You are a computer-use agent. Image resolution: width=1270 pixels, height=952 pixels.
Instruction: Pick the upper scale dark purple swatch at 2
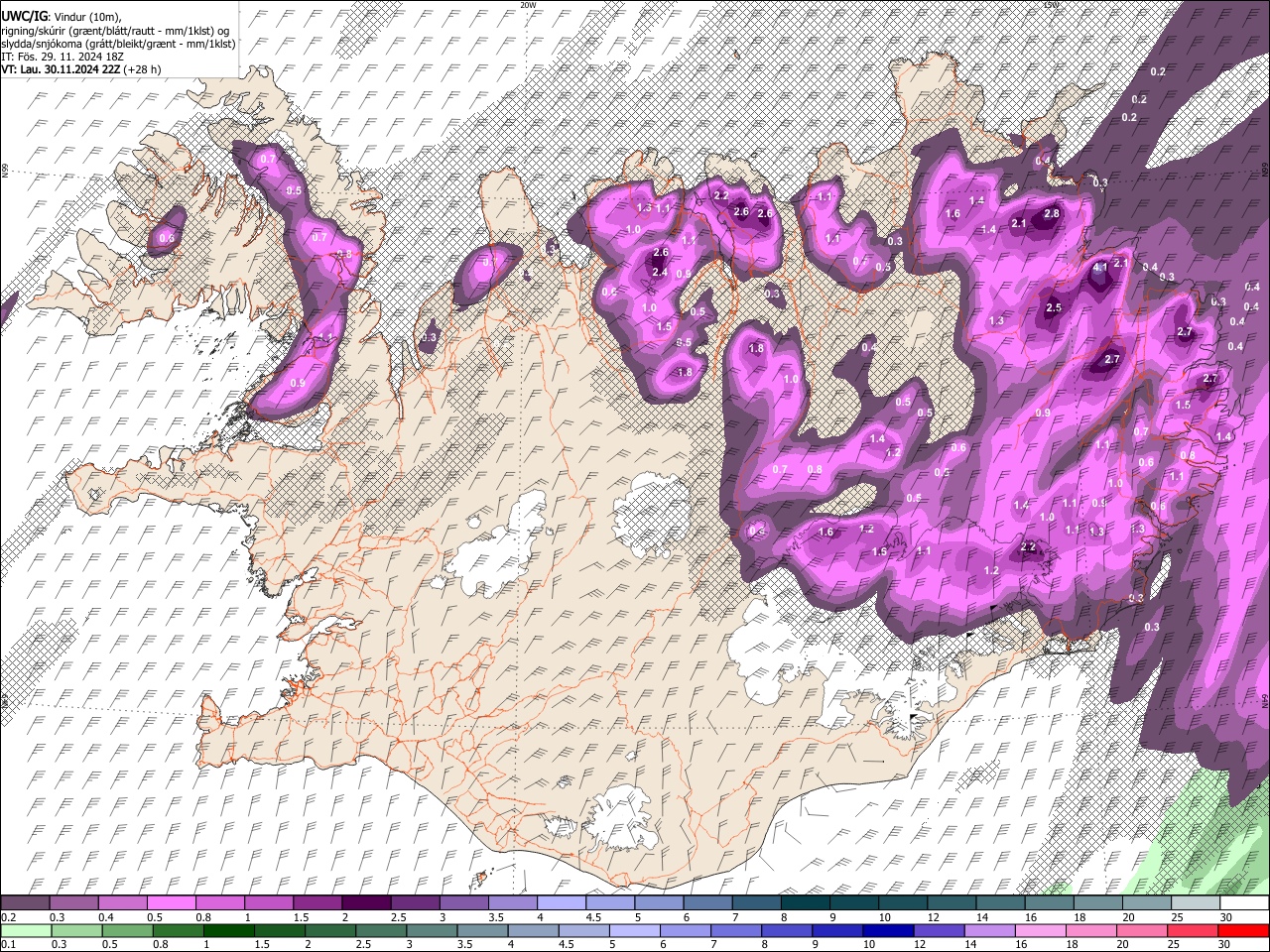366,903
